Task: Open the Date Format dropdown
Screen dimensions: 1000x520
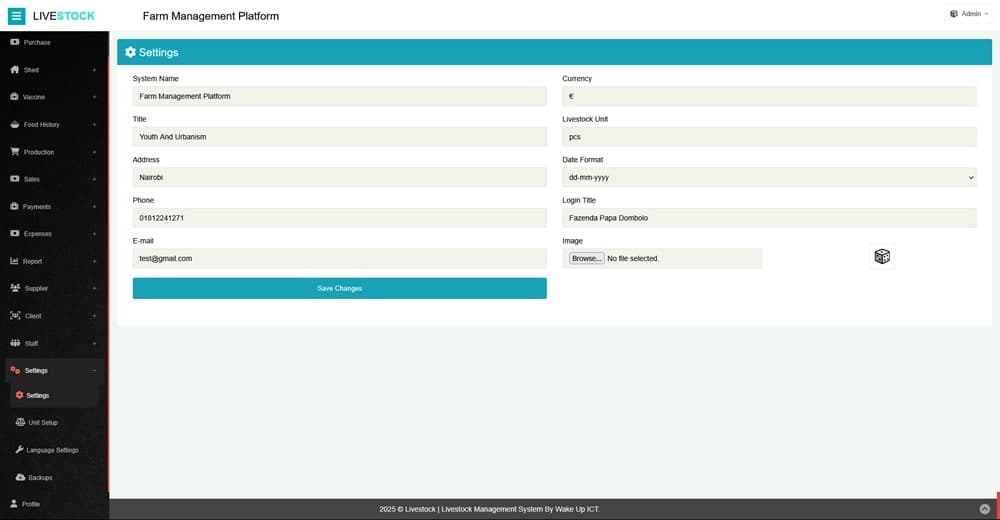Action: pyautogui.click(x=769, y=177)
